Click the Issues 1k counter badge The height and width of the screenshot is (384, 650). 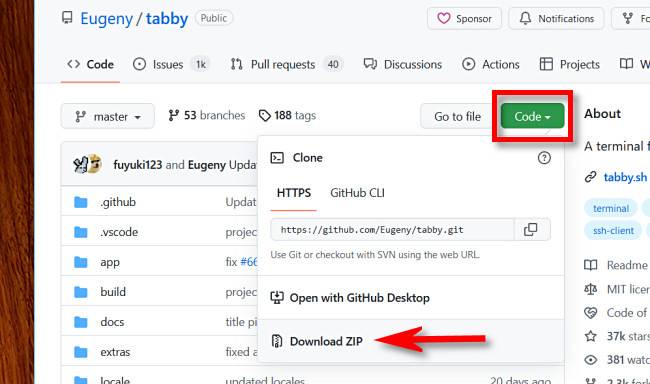click(201, 64)
